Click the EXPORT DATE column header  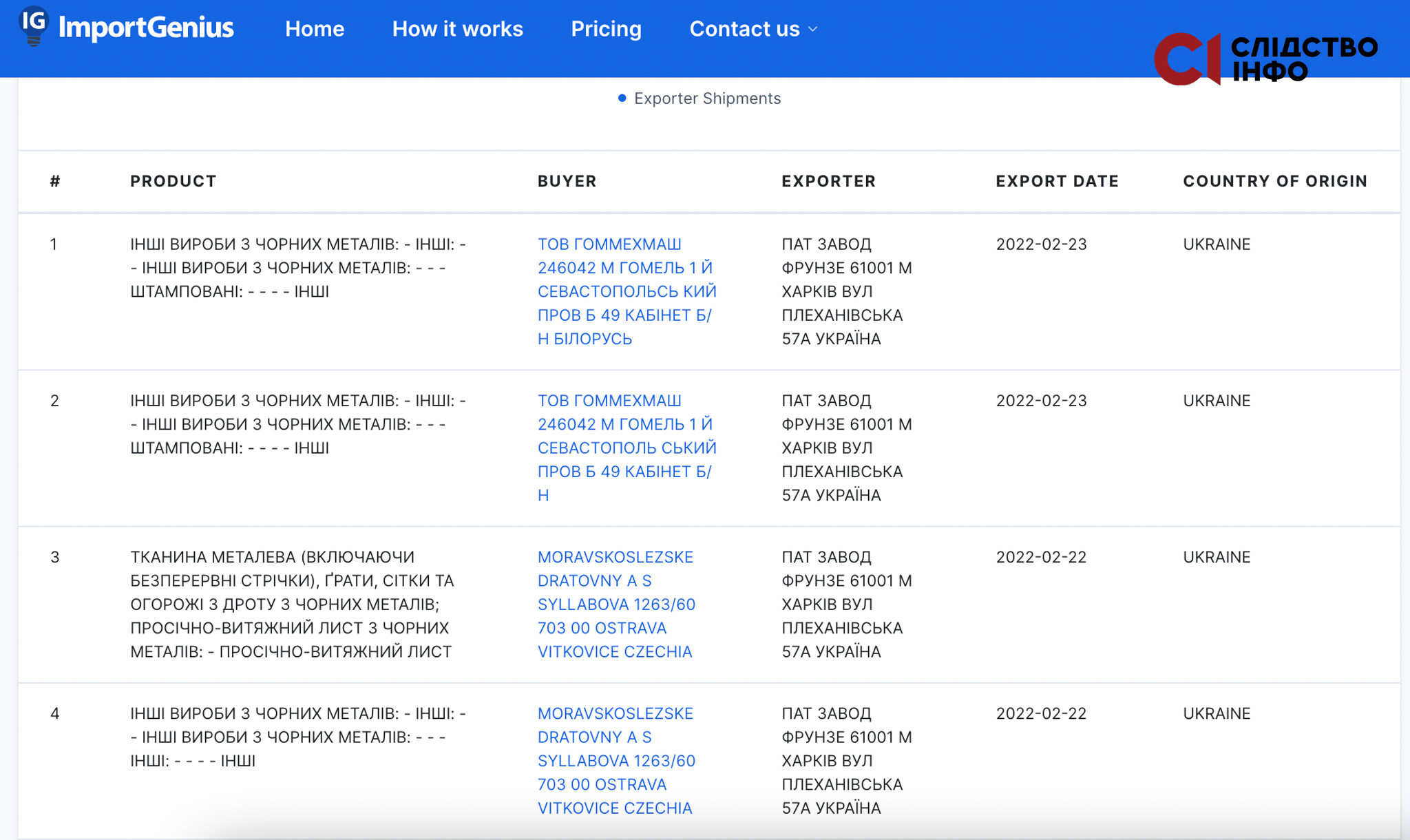(x=1057, y=181)
